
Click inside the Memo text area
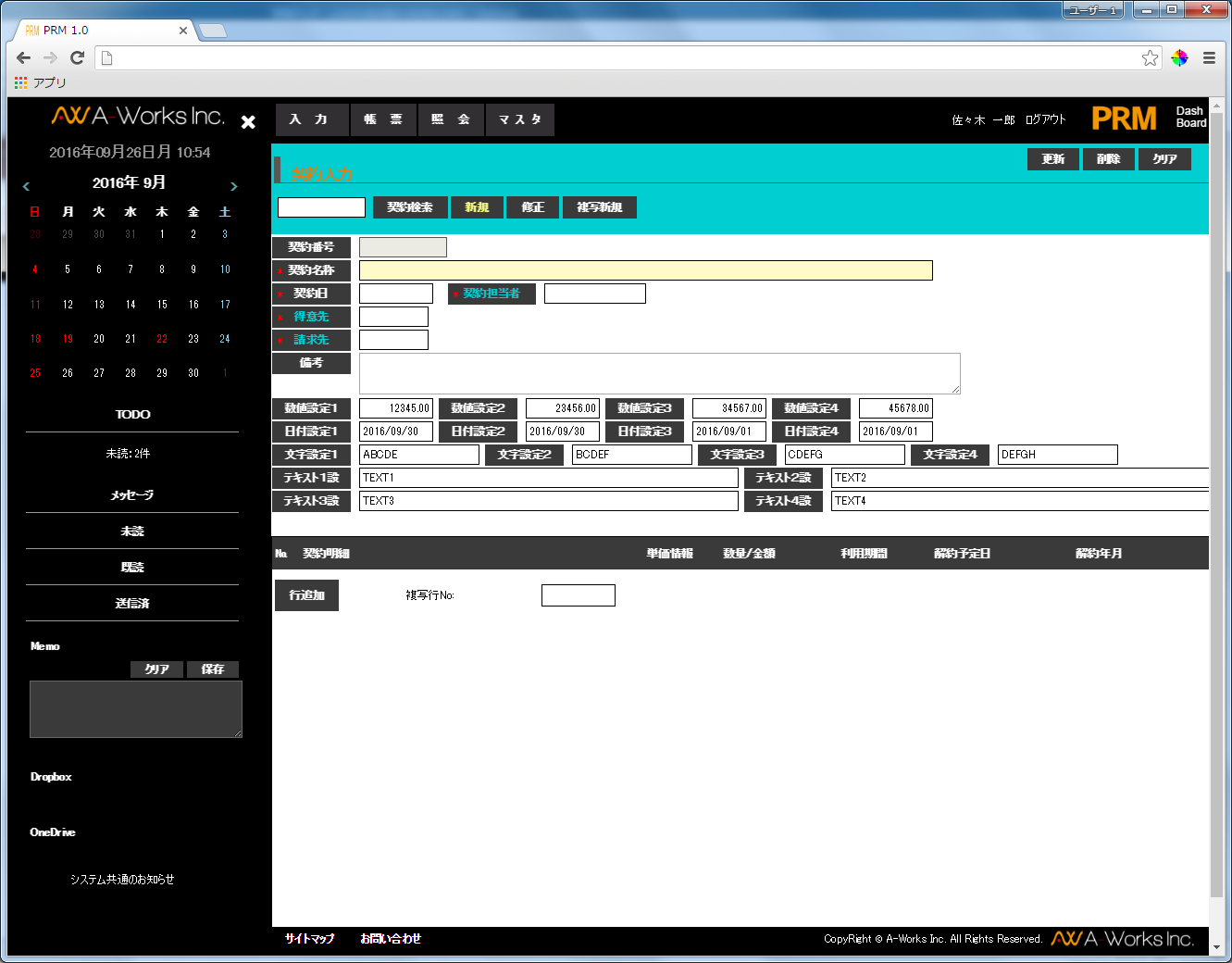tap(136, 709)
